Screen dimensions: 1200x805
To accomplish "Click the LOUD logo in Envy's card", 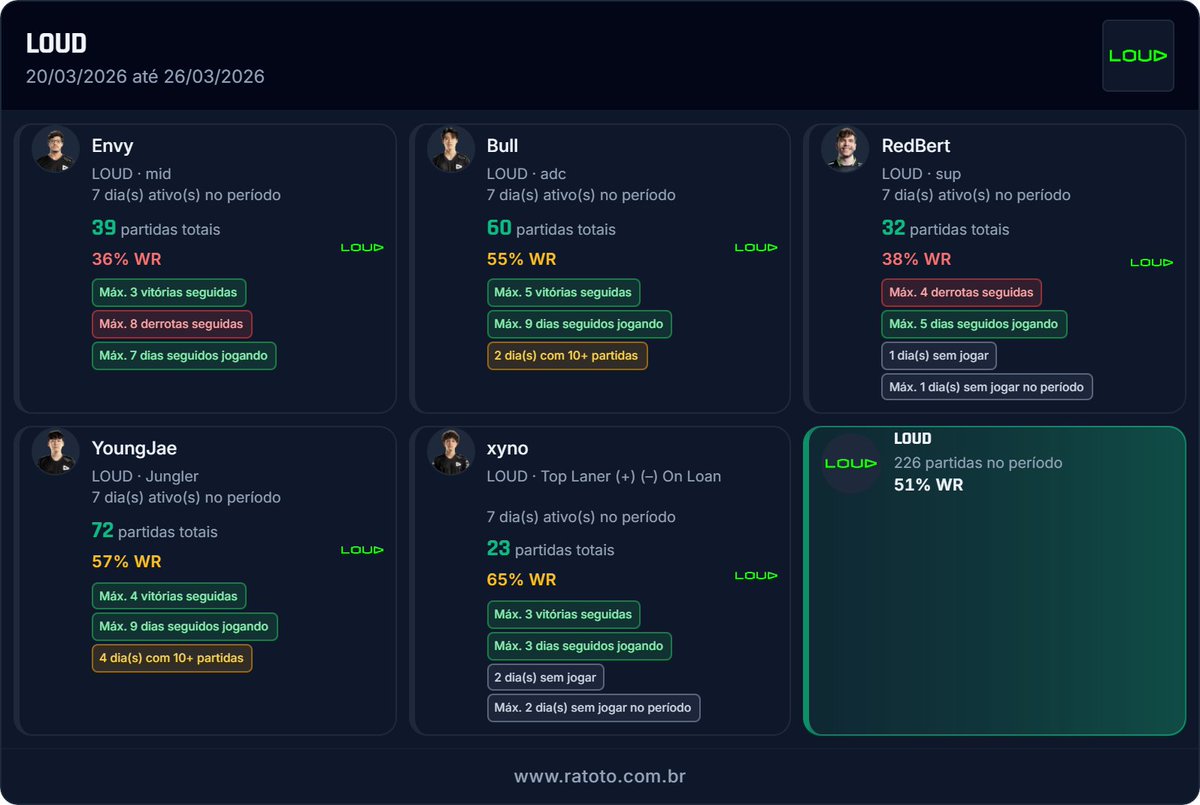I will (362, 247).
